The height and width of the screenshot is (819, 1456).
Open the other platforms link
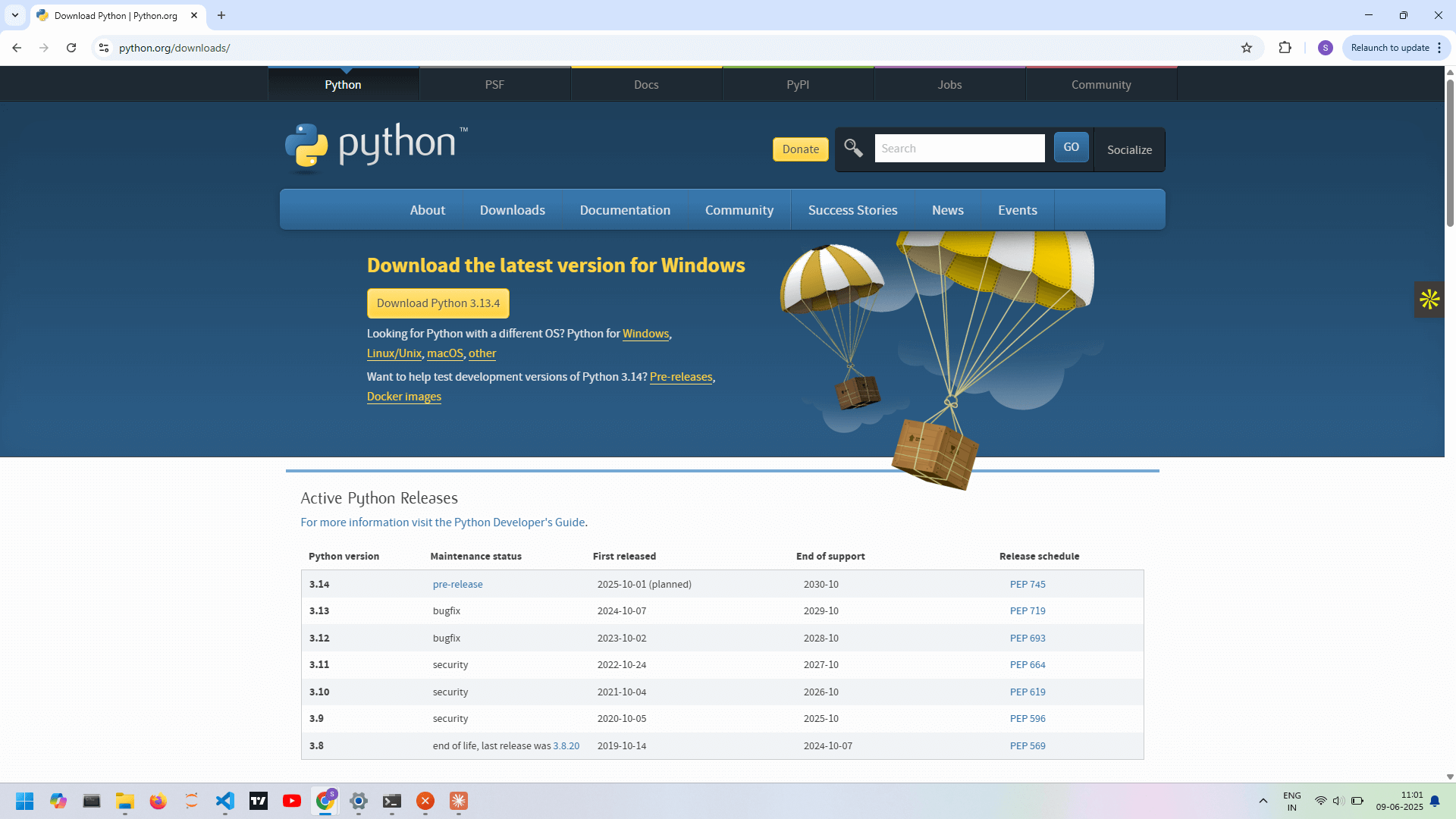pos(482,353)
